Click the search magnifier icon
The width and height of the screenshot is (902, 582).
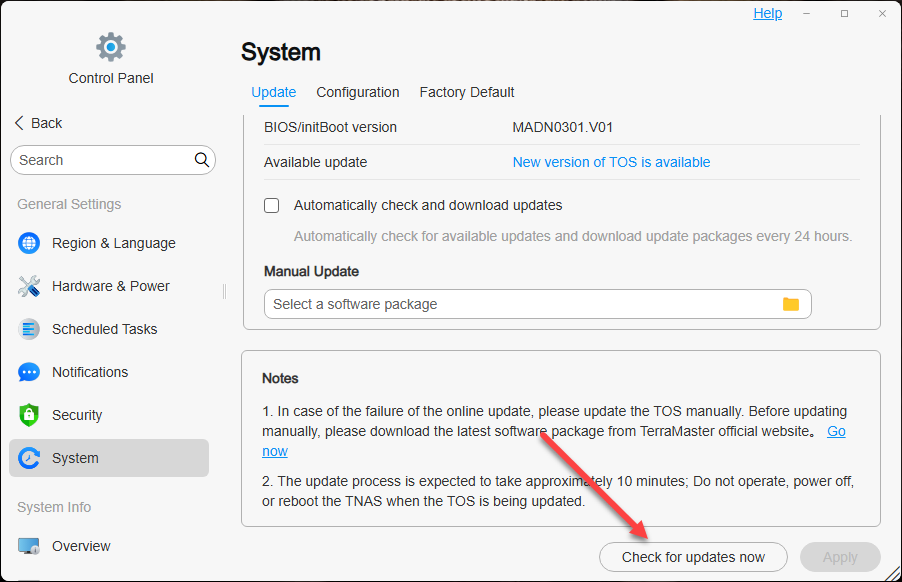point(202,160)
